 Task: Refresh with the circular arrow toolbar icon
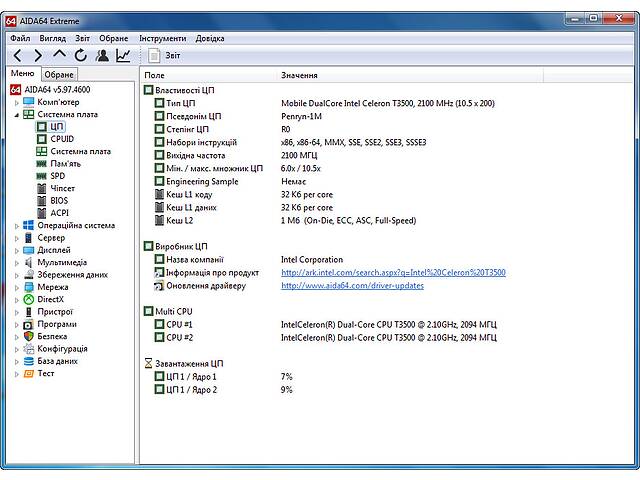[81, 56]
